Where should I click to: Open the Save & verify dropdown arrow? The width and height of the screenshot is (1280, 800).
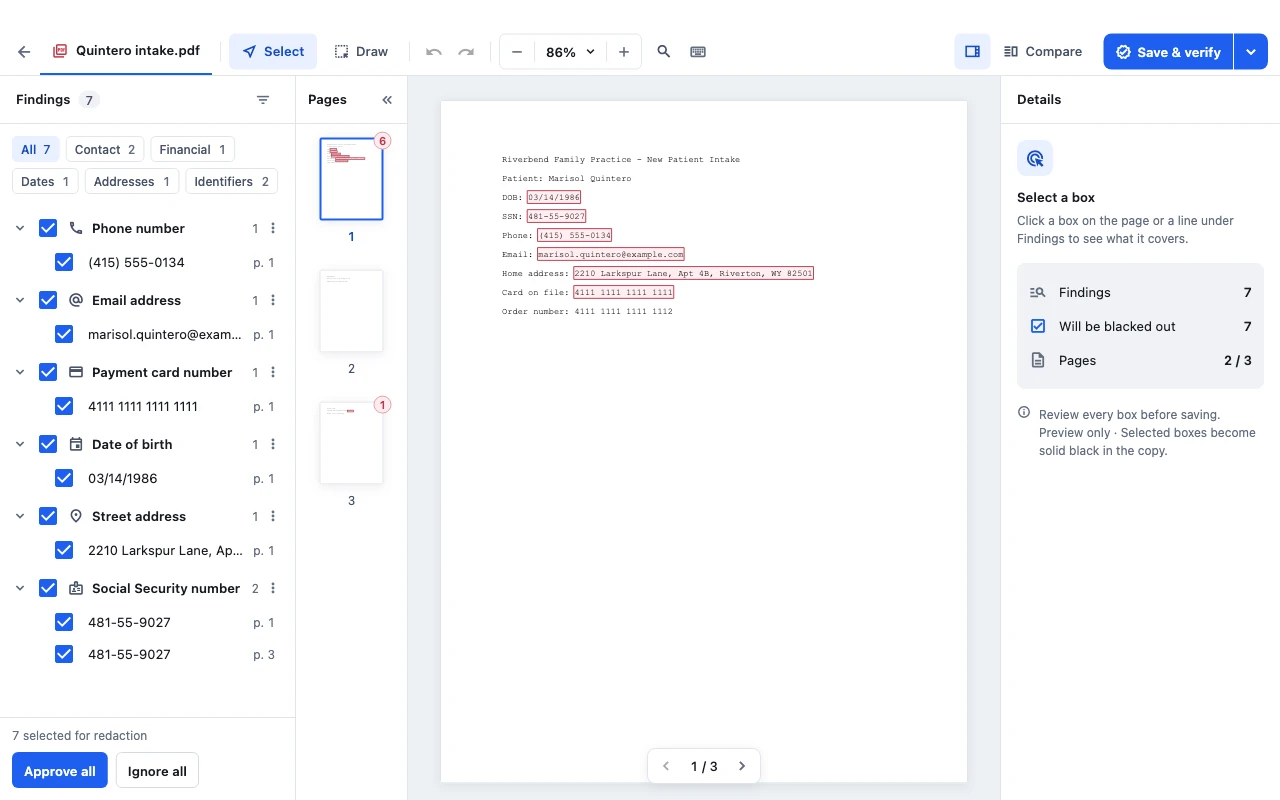1251,52
